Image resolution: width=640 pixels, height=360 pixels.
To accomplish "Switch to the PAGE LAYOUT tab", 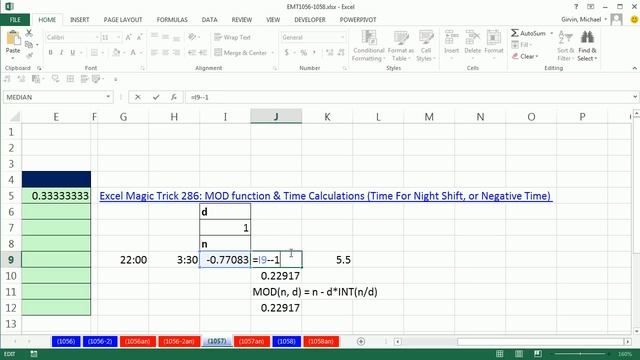I will point(123,20).
